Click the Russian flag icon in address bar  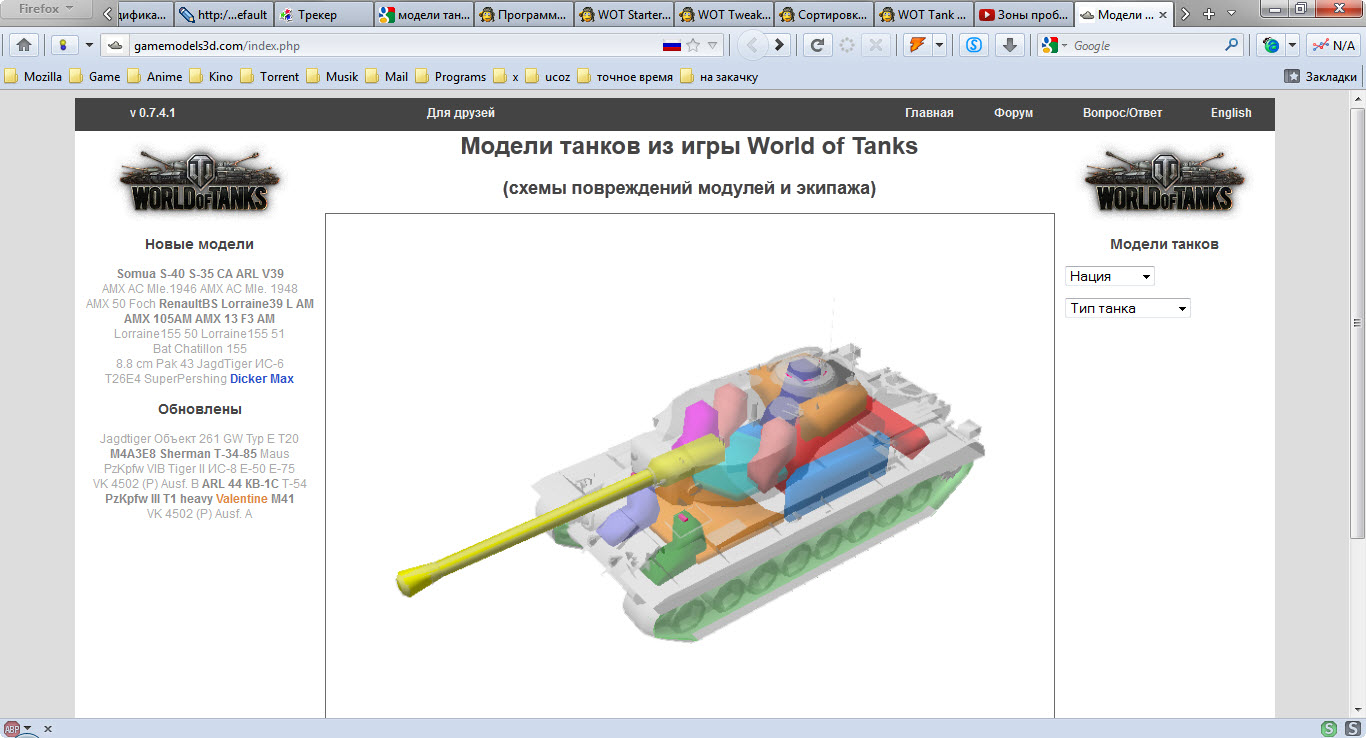(672, 45)
